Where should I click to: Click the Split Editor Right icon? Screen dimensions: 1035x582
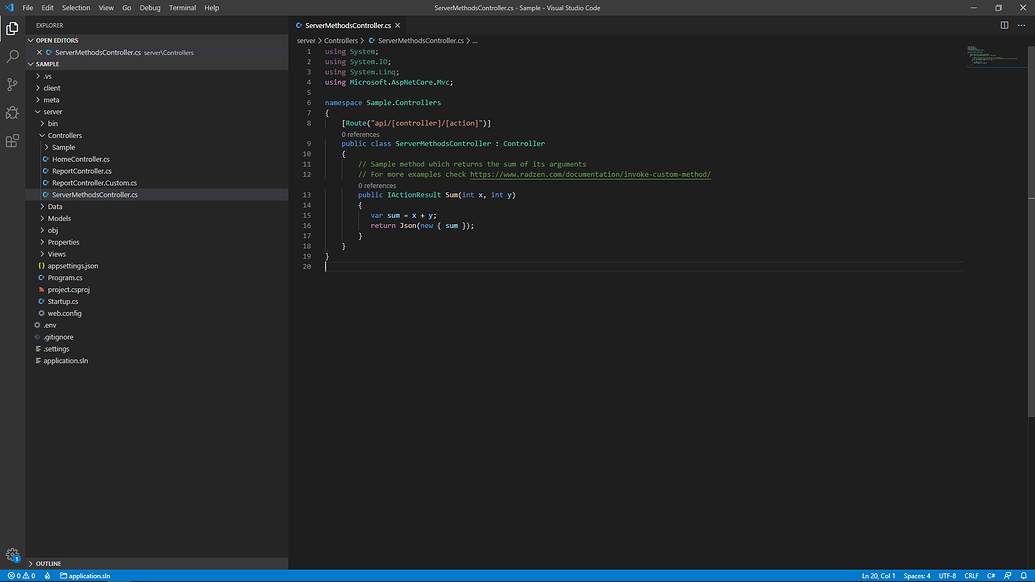(1005, 25)
